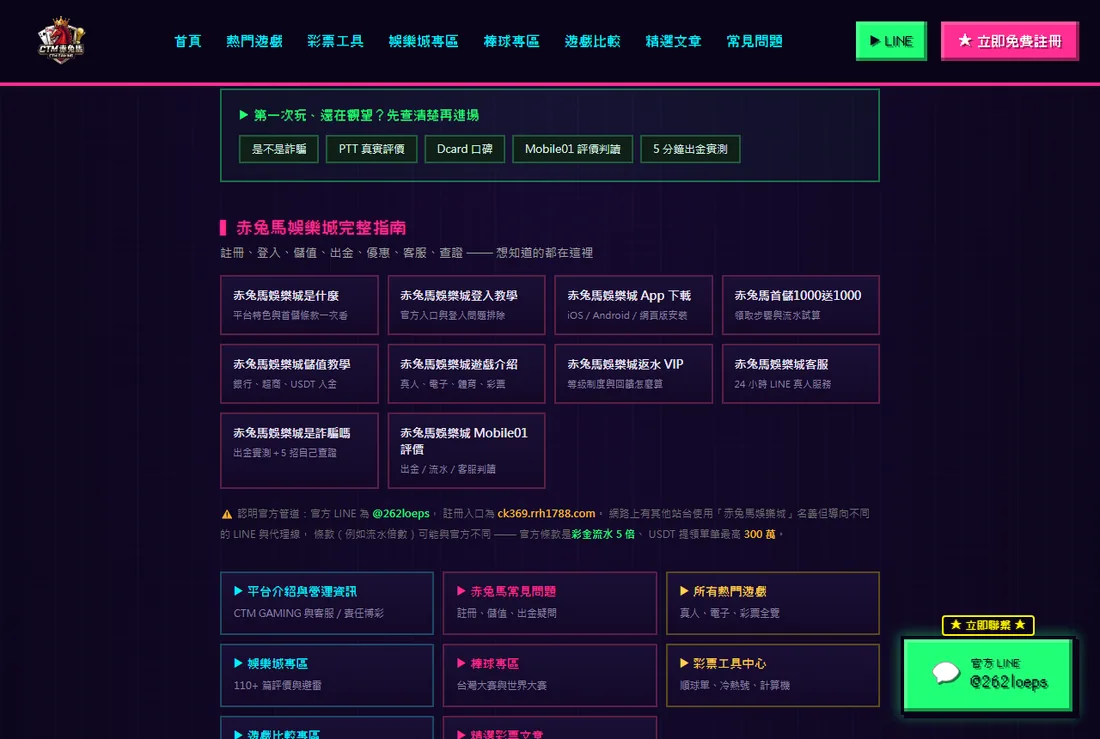Screen dimensions: 1100x739
Task: Click the 赤兔馬娛樂城完整指南 heading
Action: [x=321, y=227]
